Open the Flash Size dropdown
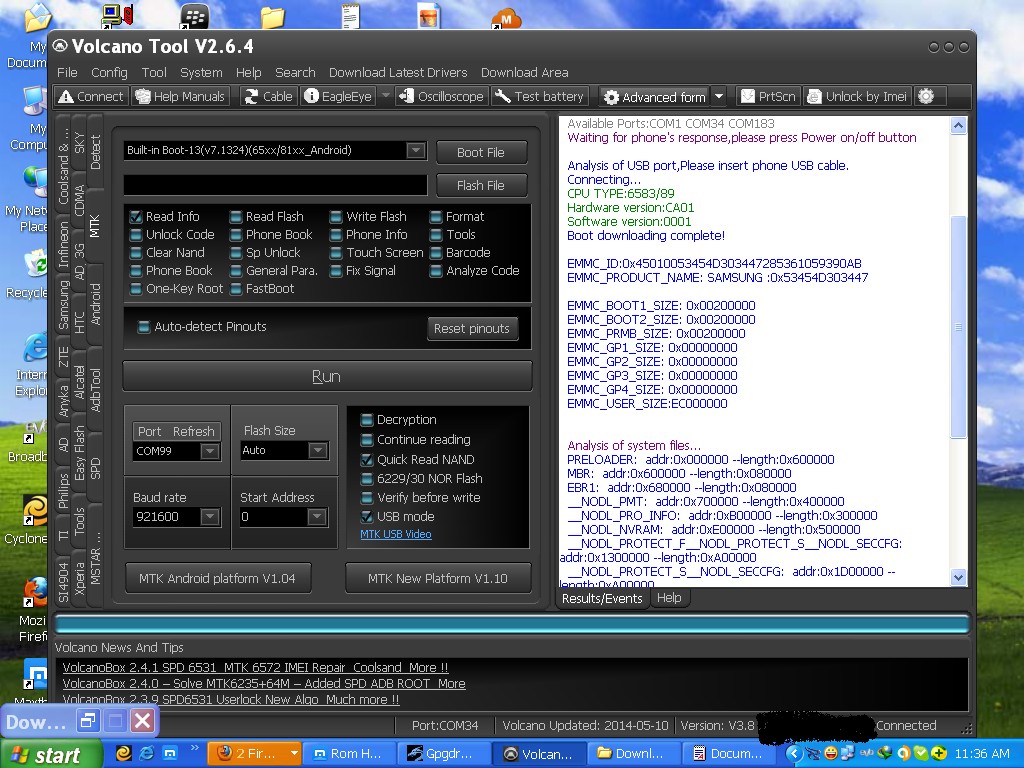 (x=317, y=451)
